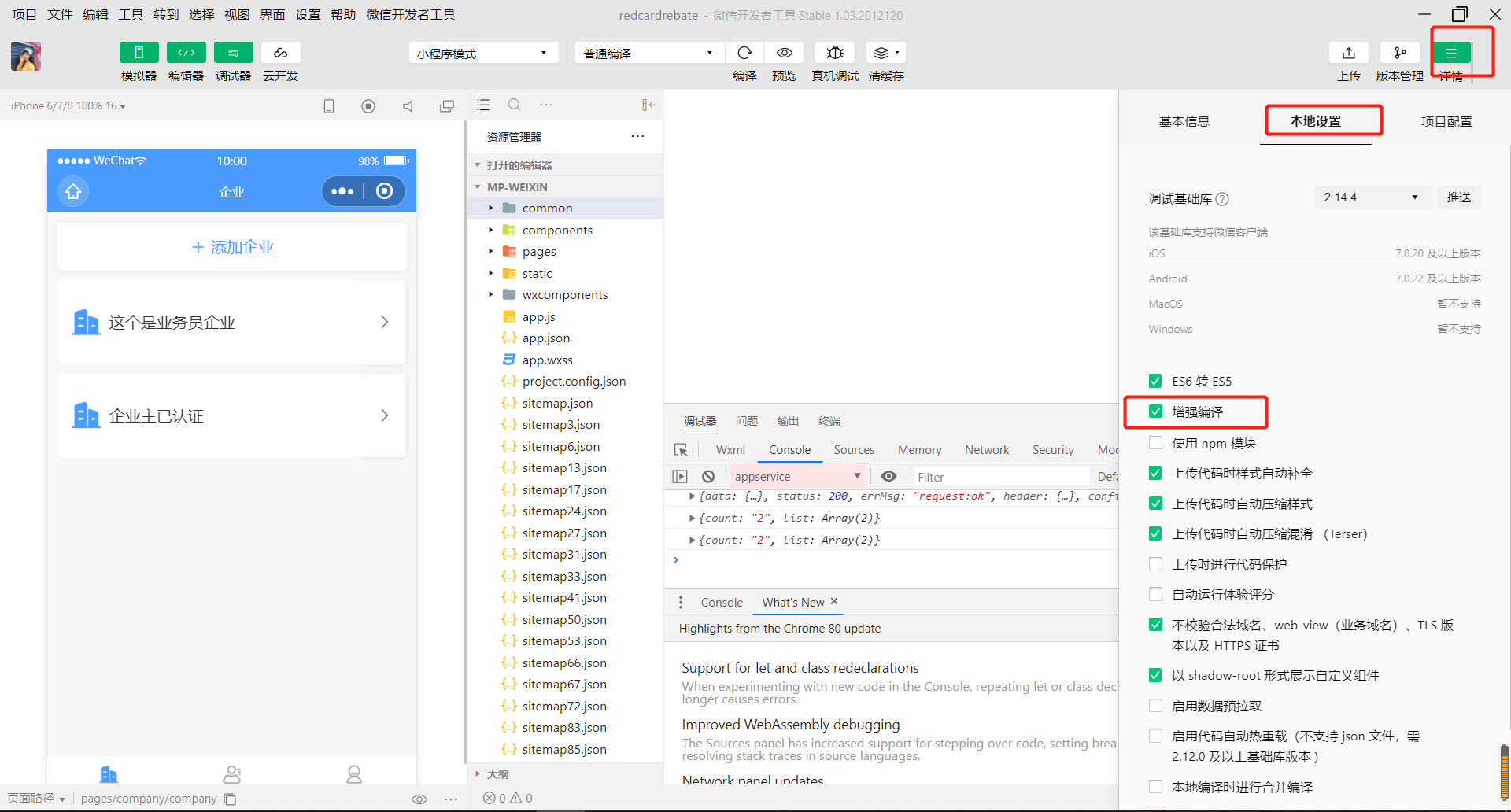Toggle ES6 转 ES5 checkbox
This screenshot has width=1511, height=812.
click(1155, 381)
